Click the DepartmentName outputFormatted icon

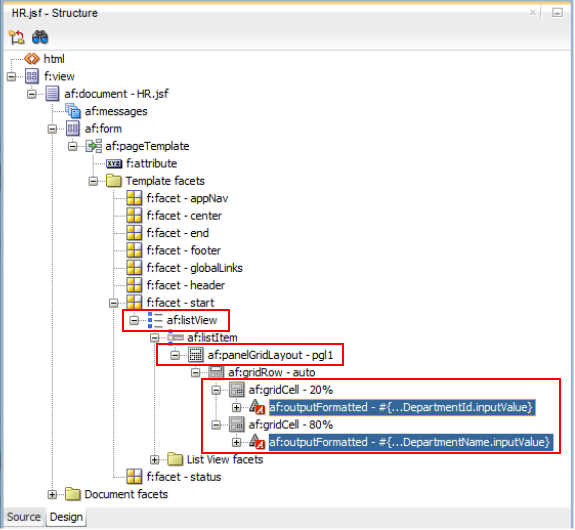(x=257, y=442)
